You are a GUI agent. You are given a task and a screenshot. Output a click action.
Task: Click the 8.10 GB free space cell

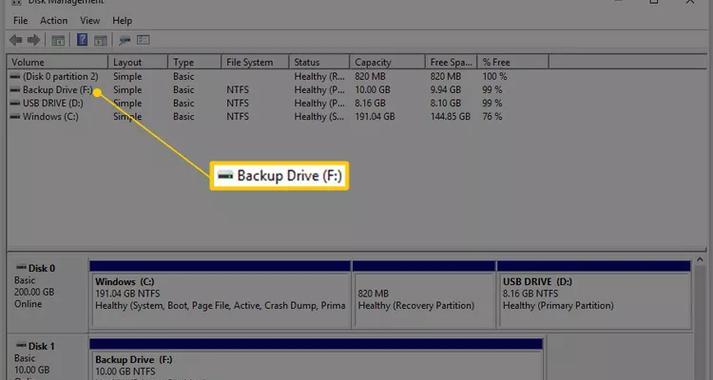pos(446,103)
